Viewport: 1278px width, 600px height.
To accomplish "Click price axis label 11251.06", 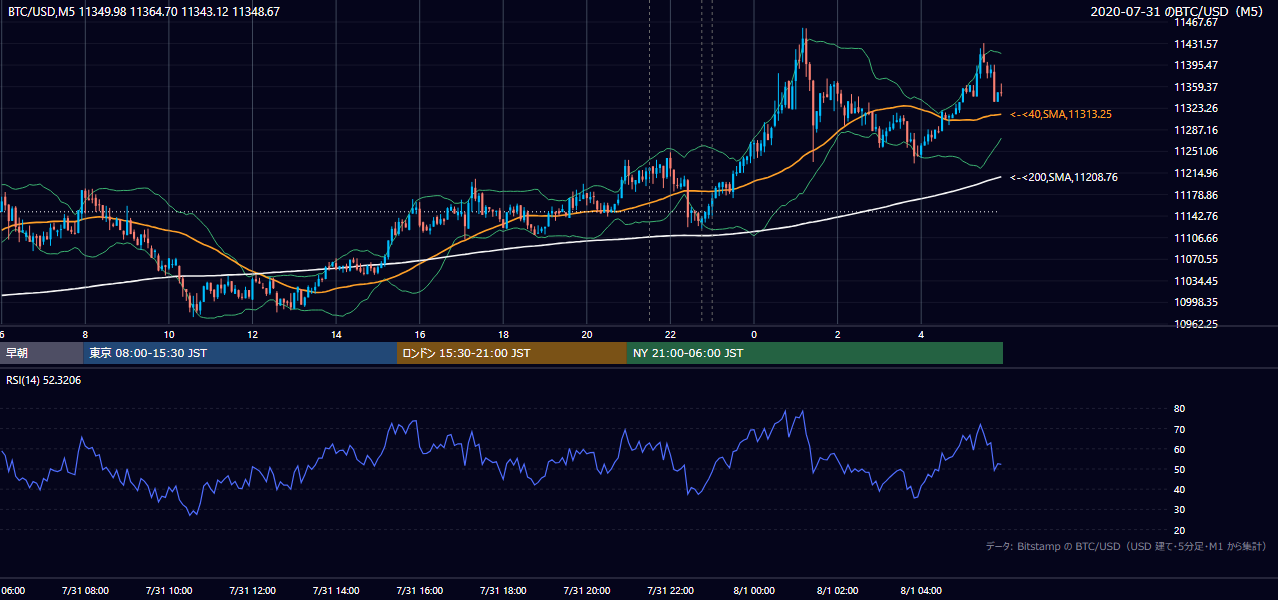I will coord(1196,151).
